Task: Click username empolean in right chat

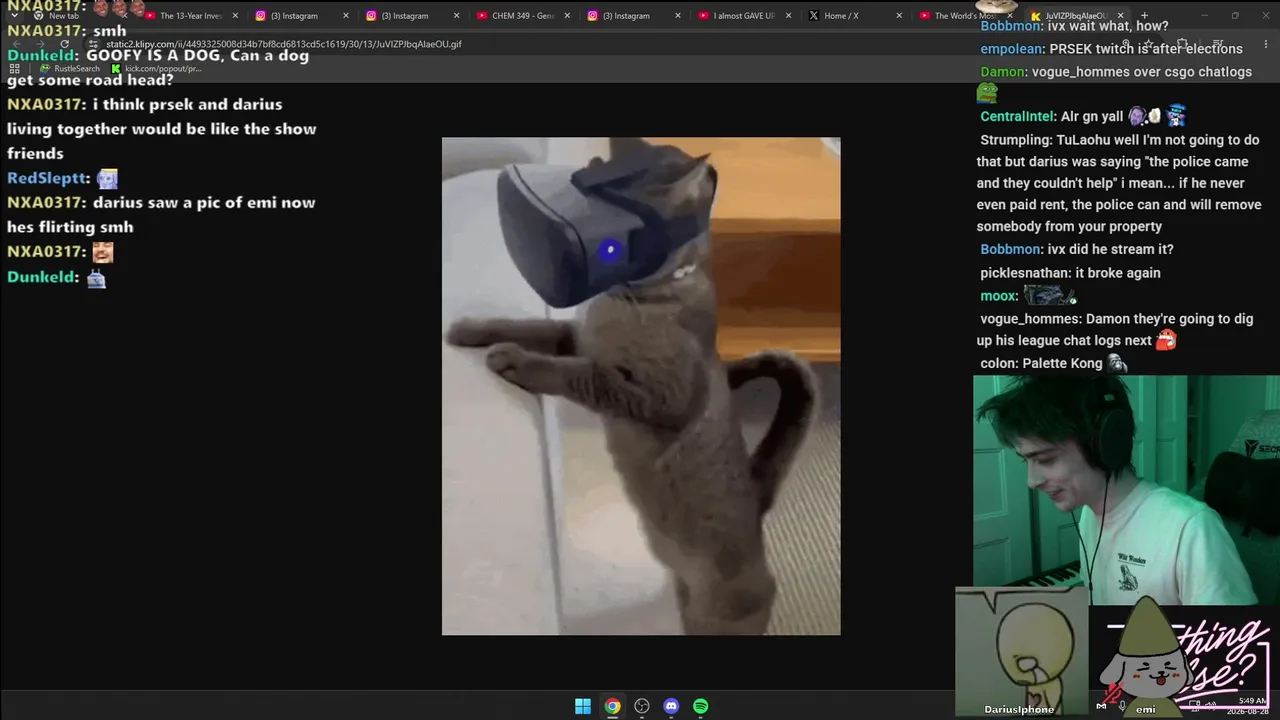Action: (x=1012, y=48)
